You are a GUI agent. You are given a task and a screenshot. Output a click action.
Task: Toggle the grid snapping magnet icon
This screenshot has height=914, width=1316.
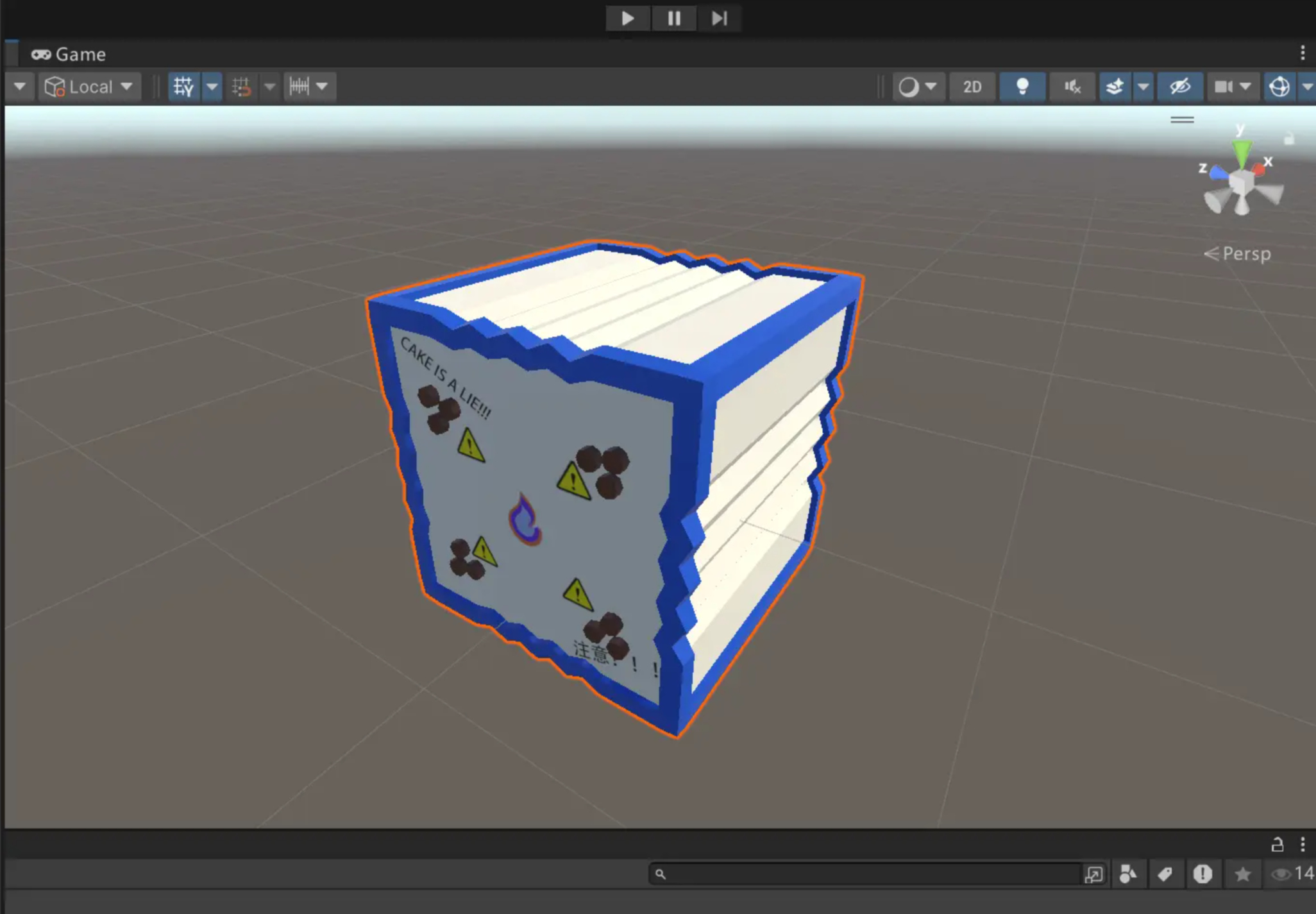click(242, 87)
